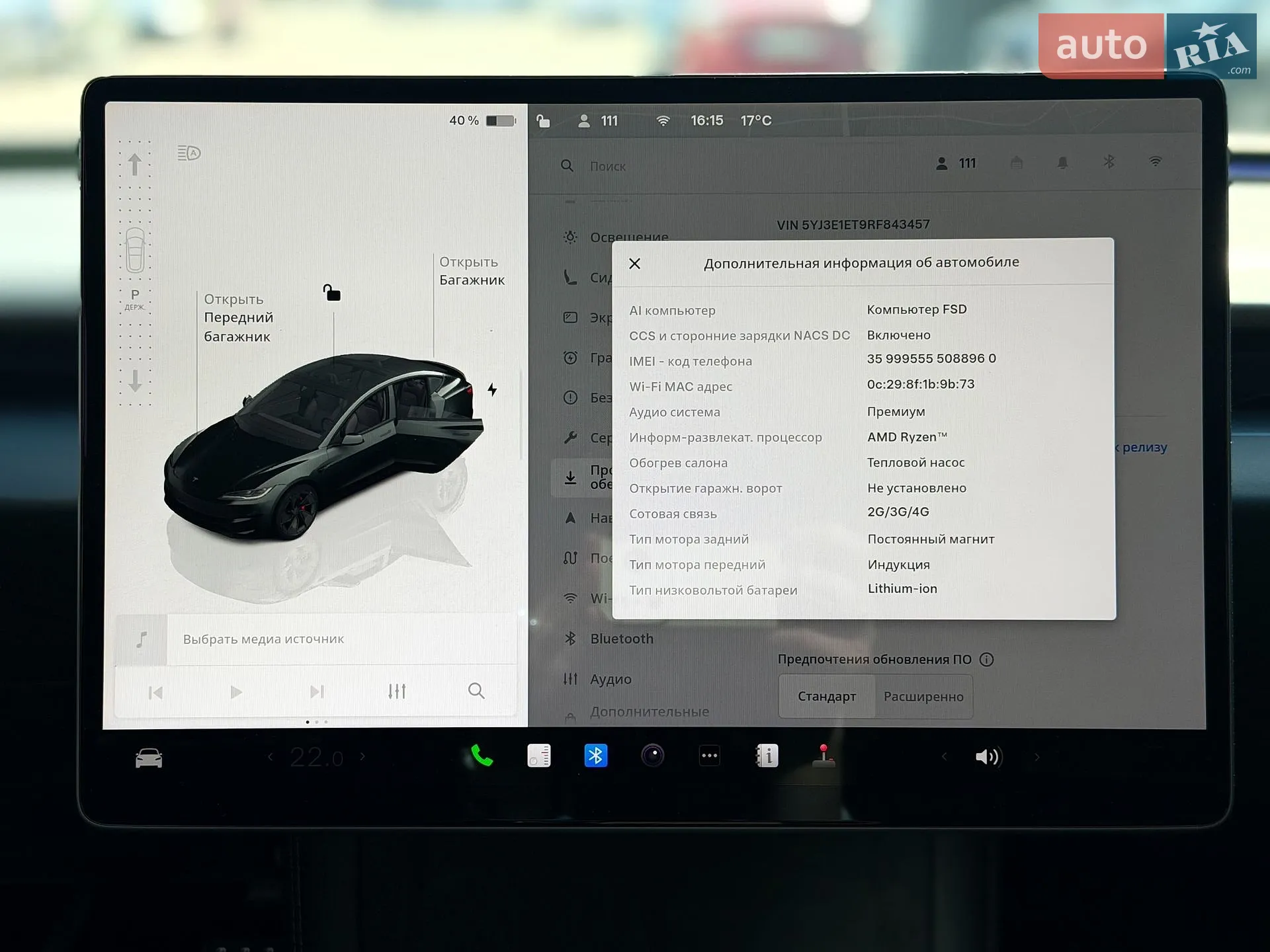Tap the auto high beam headlight icon
1270x952 pixels.
189,153
